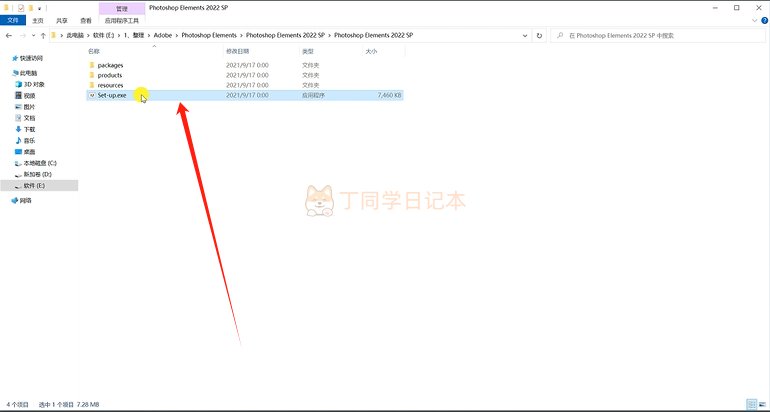This screenshot has height=412, width=770.
Task: Switch to the 主页 ribbon tab
Action: (38, 21)
